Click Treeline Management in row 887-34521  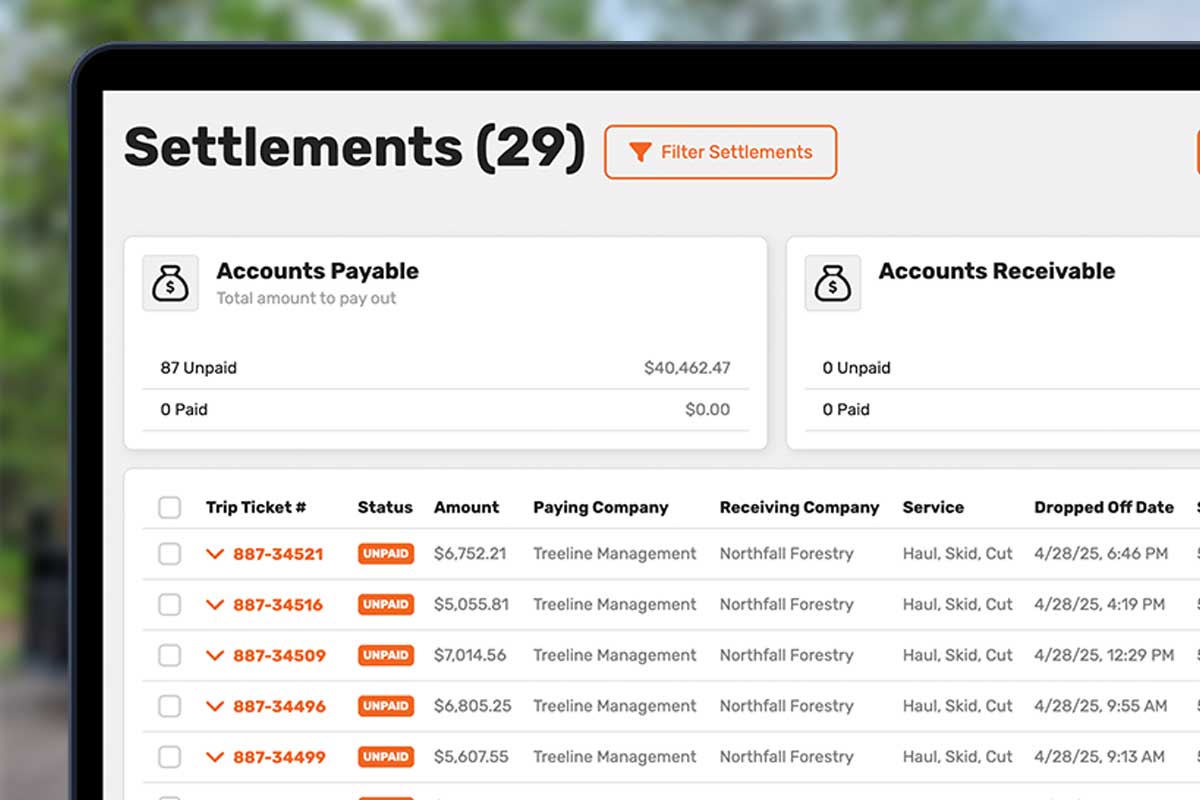(x=615, y=554)
